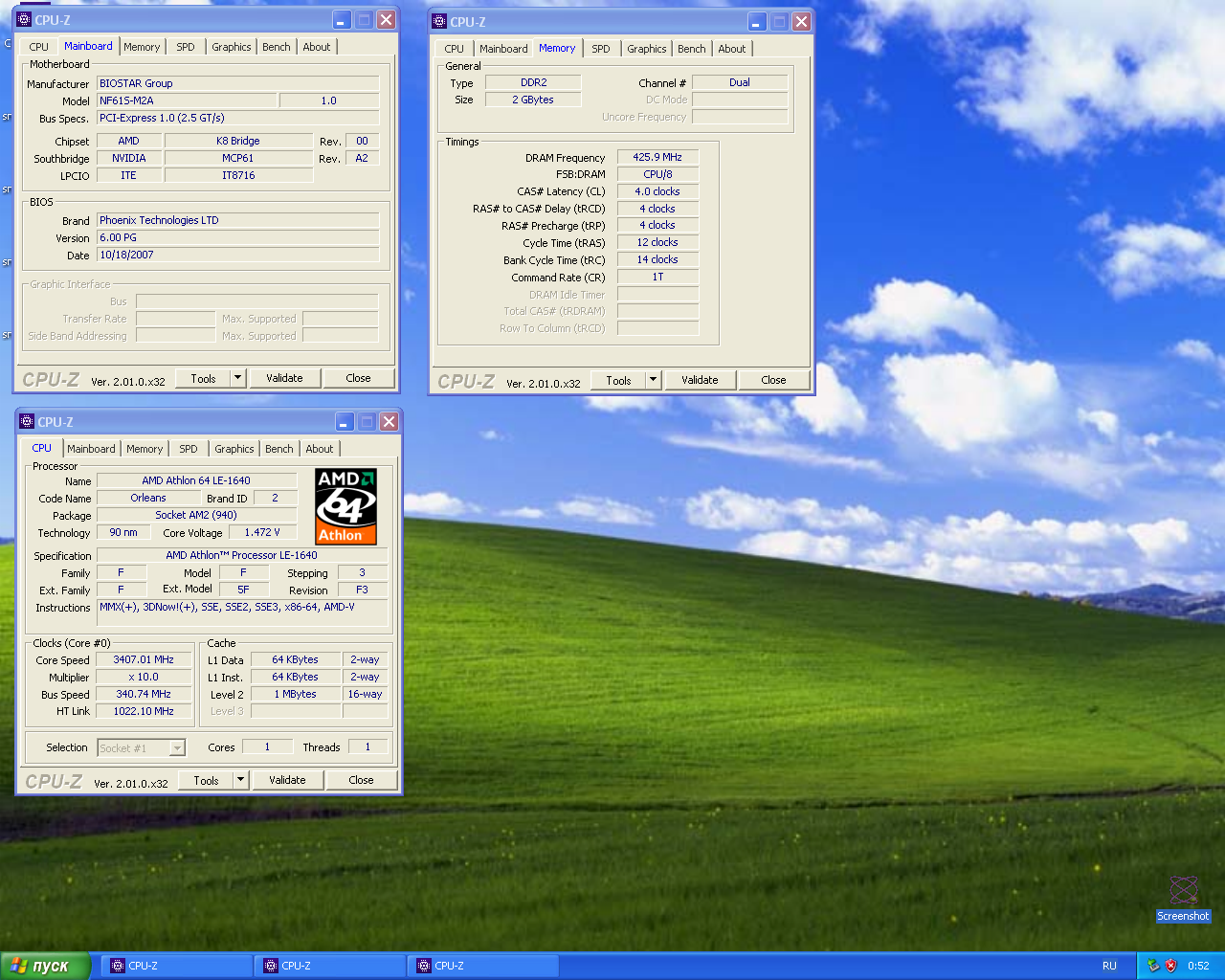Click Validate in Memory window
The height and width of the screenshot is (980, 1225).
pos(700,380)
